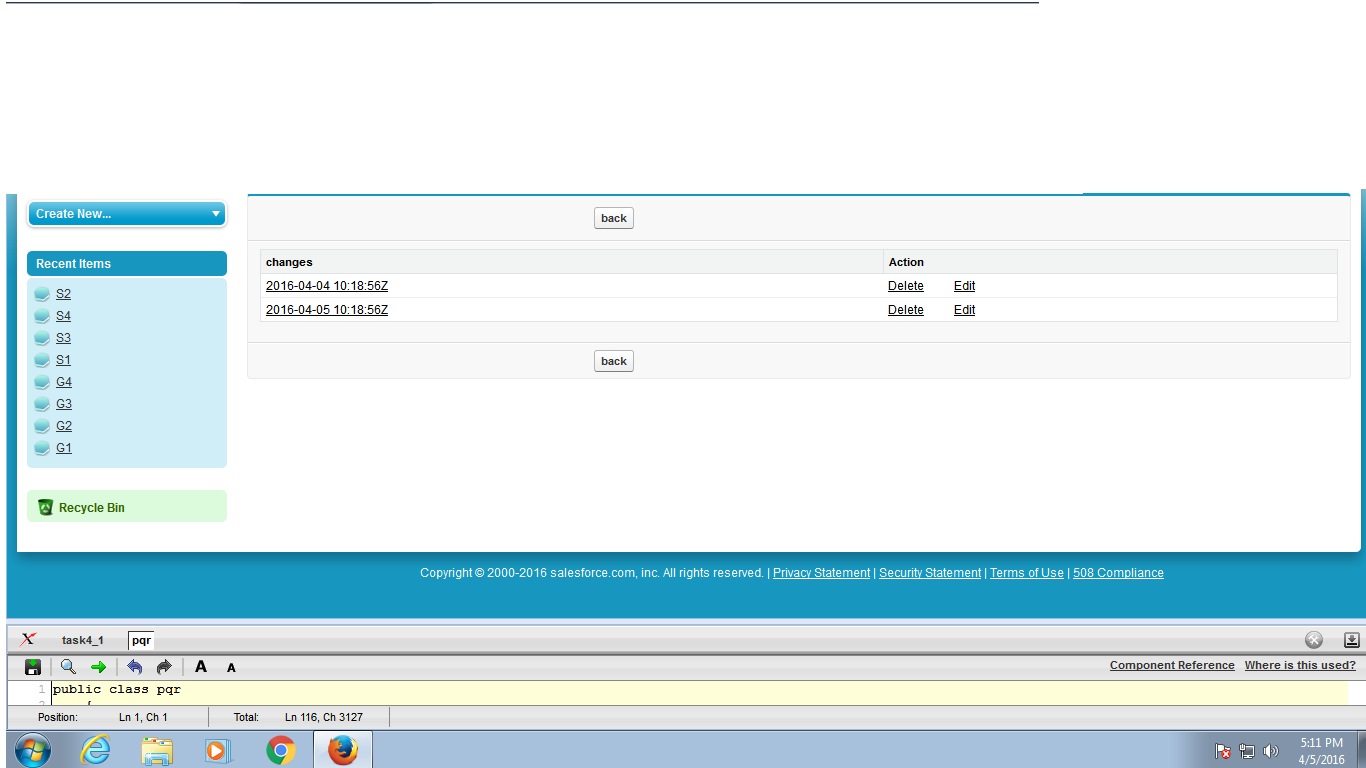Click the 'public class pqr' code line
Image resolution: width=1366 pixels, height=768 pixels.
(117, 689)
